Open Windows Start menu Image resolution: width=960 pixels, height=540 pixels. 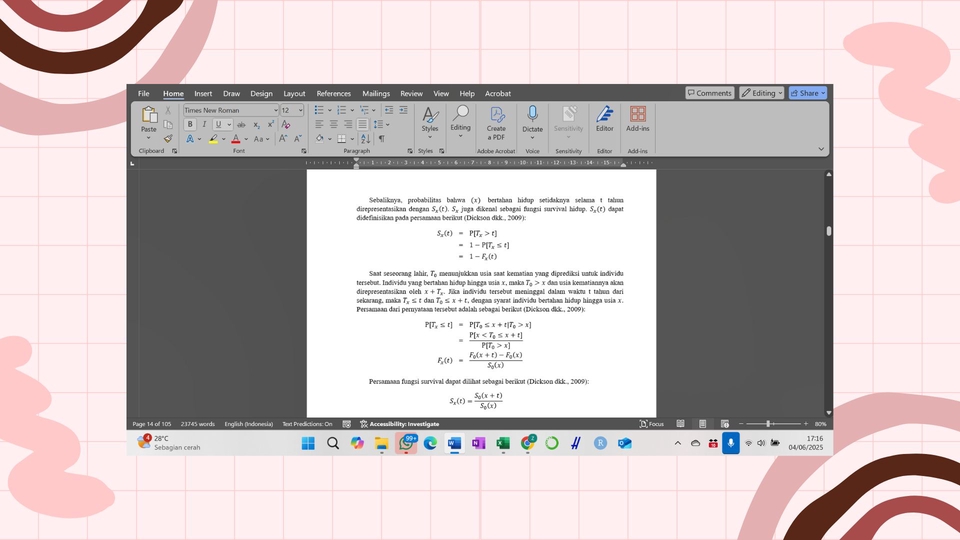(308, 443)
